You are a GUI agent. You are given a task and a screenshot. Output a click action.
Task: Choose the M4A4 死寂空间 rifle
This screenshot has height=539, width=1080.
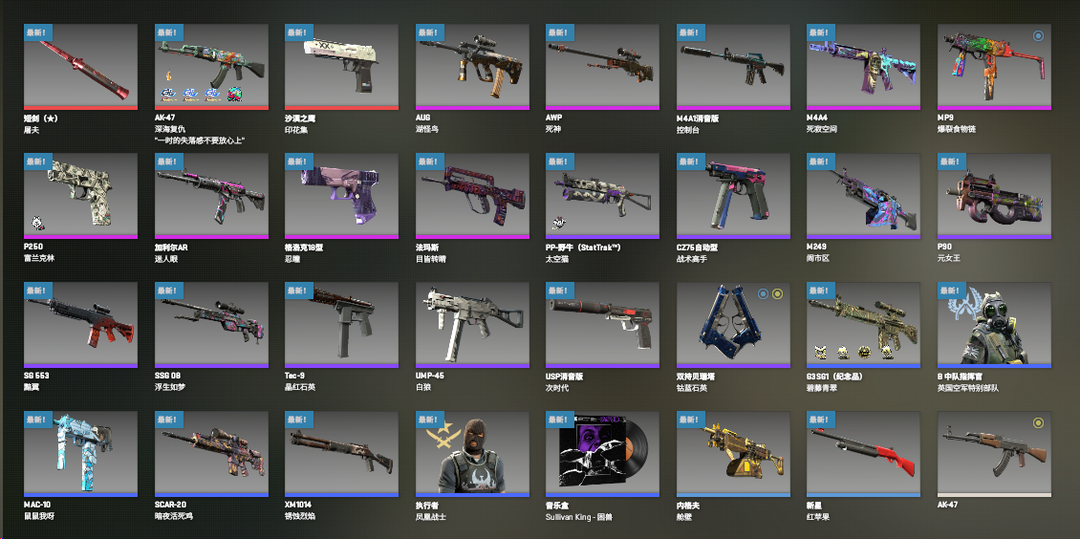(x=864, y=67)
